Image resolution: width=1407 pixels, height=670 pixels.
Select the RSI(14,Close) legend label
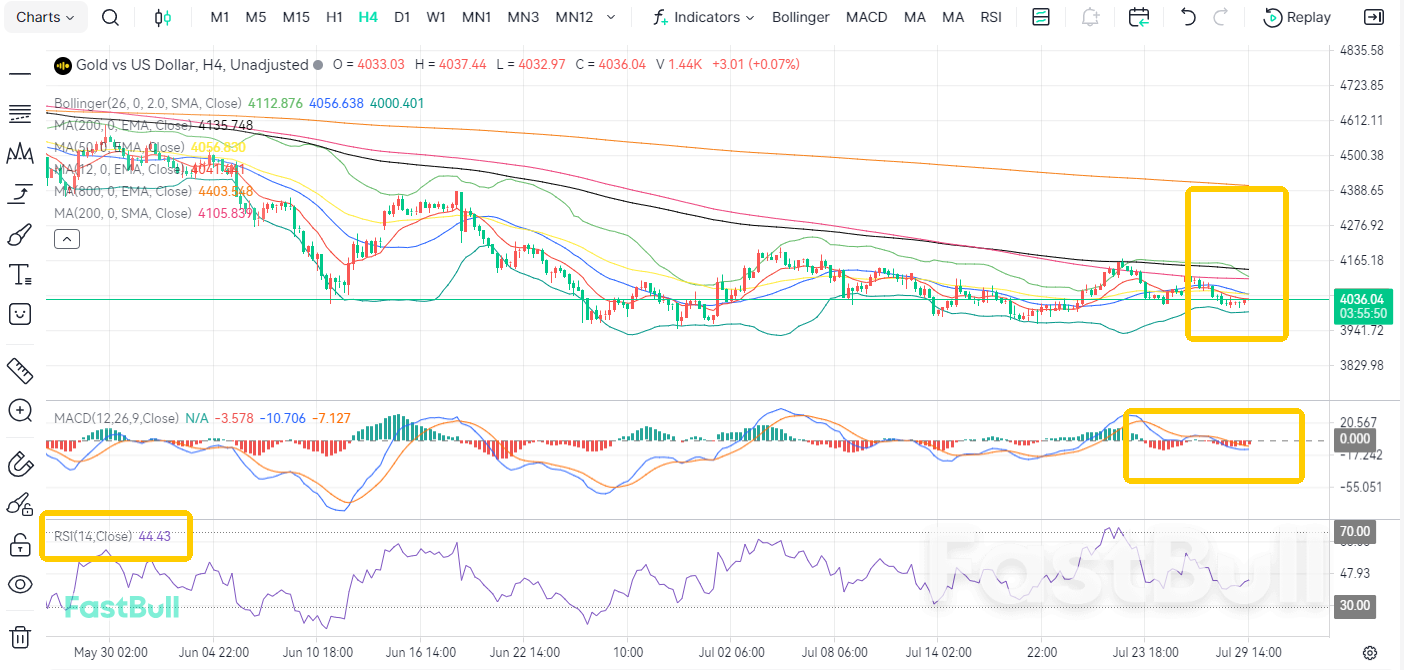(x=92, y=536)
